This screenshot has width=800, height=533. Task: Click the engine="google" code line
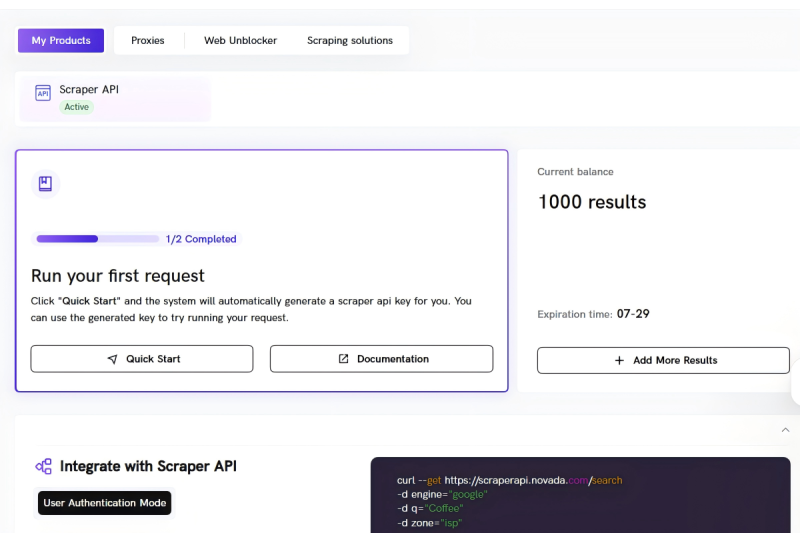442,494
